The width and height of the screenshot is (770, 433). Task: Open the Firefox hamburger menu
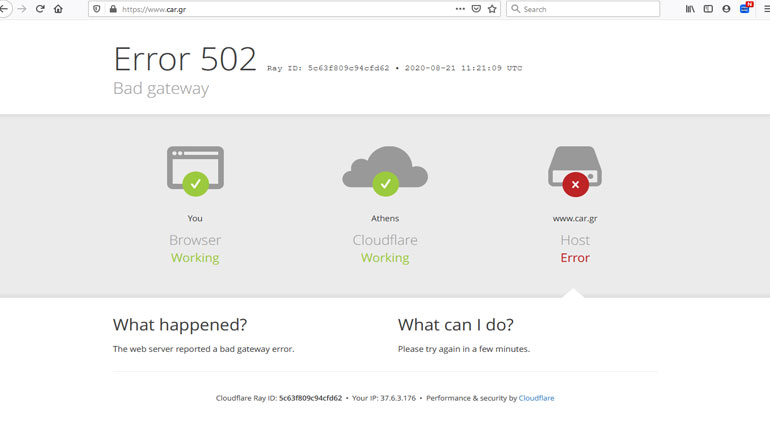click(764, 9)
